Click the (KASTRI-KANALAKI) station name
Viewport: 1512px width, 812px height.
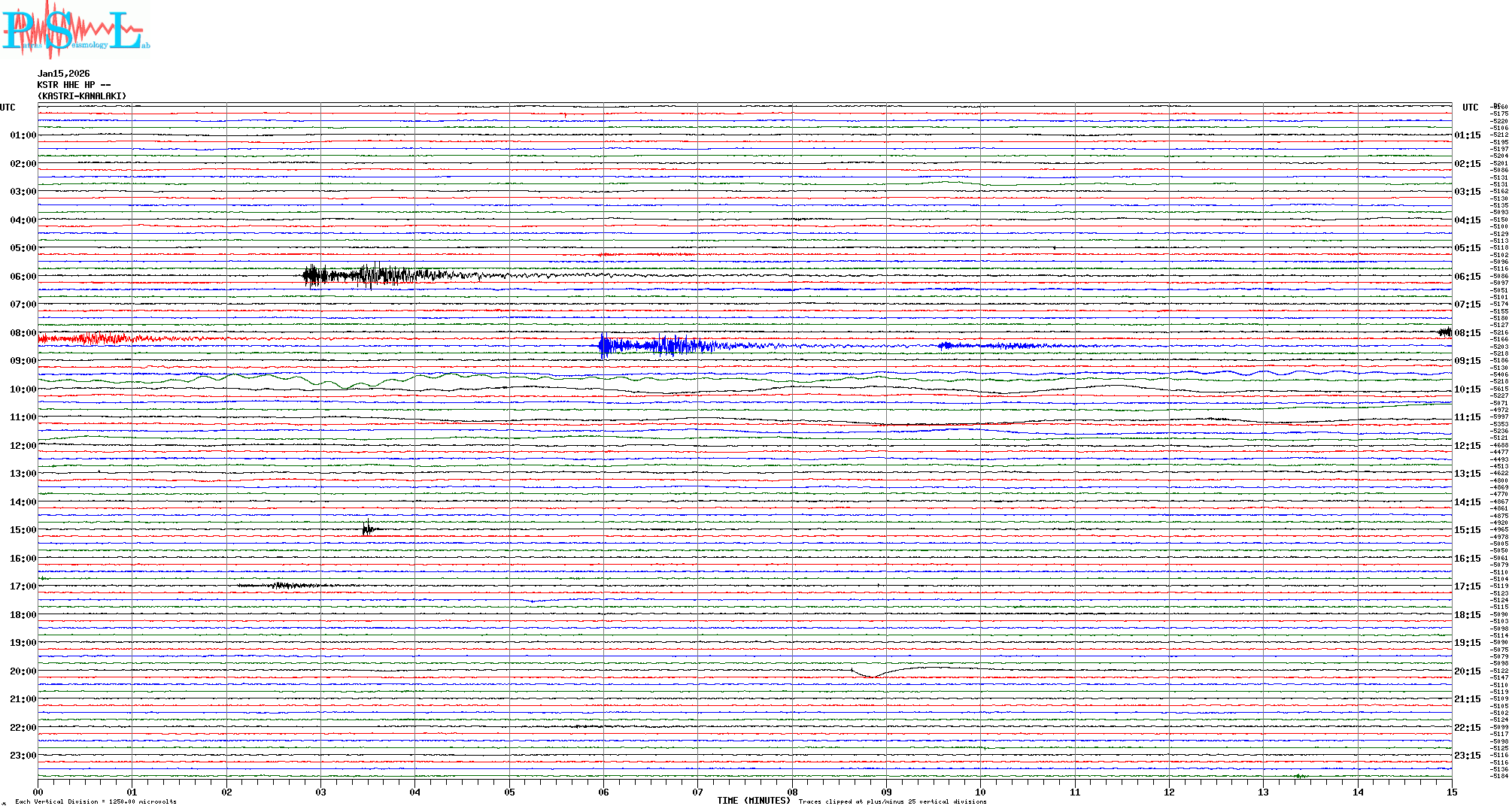point(82,96)
